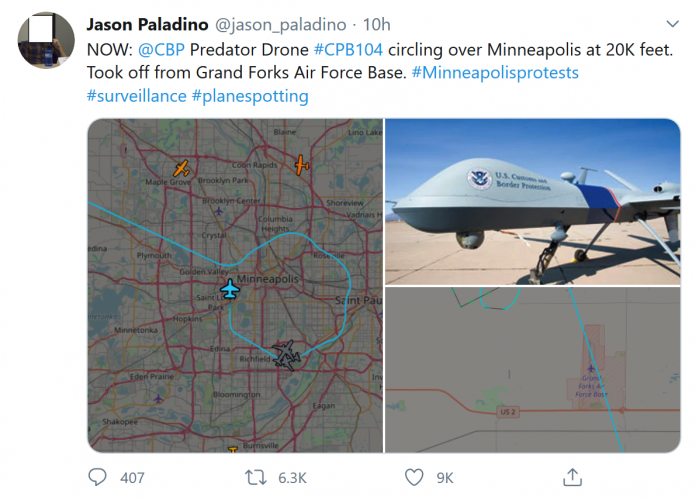This screenshot has width=700, height=500.
Task: Click Jason Paladino's profile avatar
Action: [44, 40]
